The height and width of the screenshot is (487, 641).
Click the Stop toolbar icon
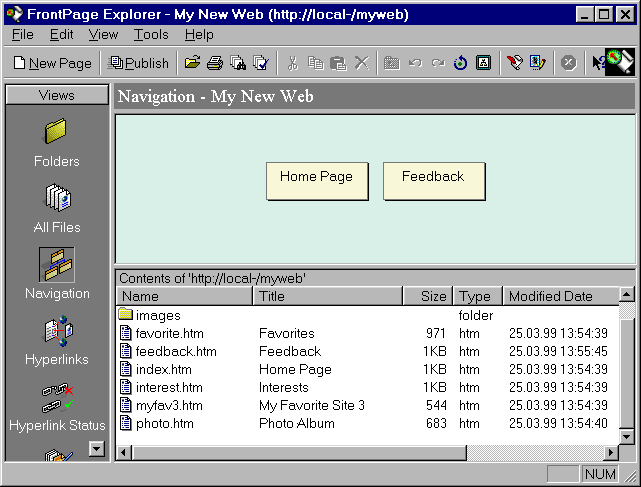(x=568, y=63)
